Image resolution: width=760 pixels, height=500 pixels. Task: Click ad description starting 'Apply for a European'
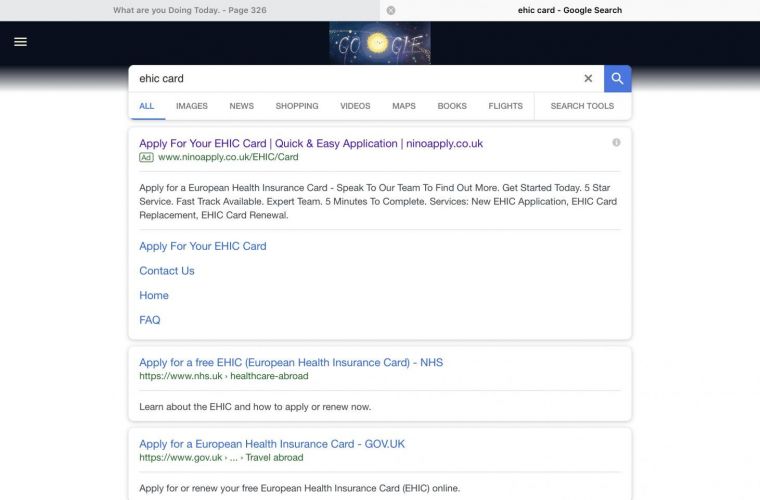click(x=378, y=201)
